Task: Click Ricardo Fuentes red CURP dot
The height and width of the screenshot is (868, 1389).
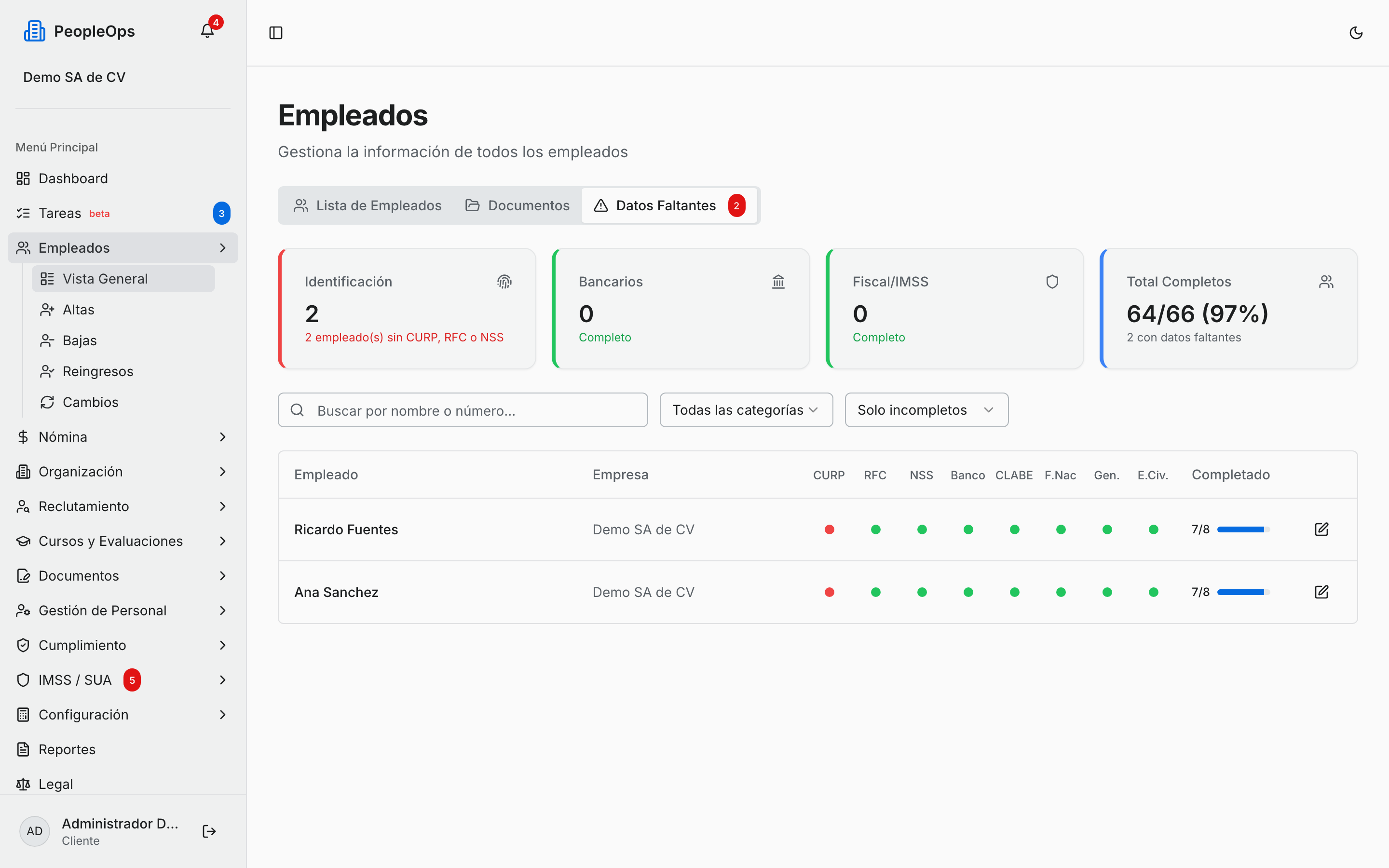Action: pyautogui.click(x=830, y=529)
